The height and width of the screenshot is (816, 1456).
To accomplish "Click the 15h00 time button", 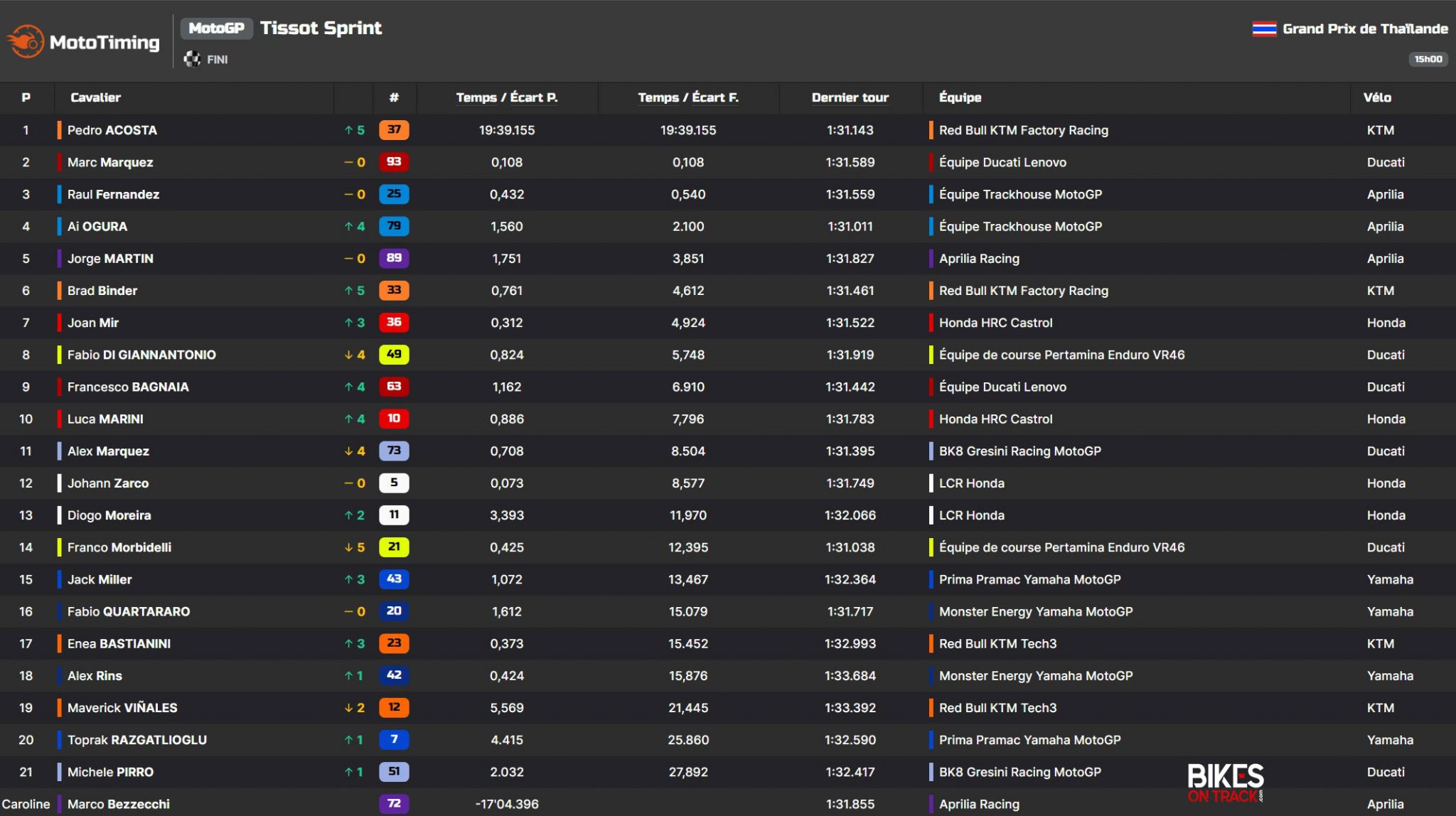I will [x=1428, y=59].
